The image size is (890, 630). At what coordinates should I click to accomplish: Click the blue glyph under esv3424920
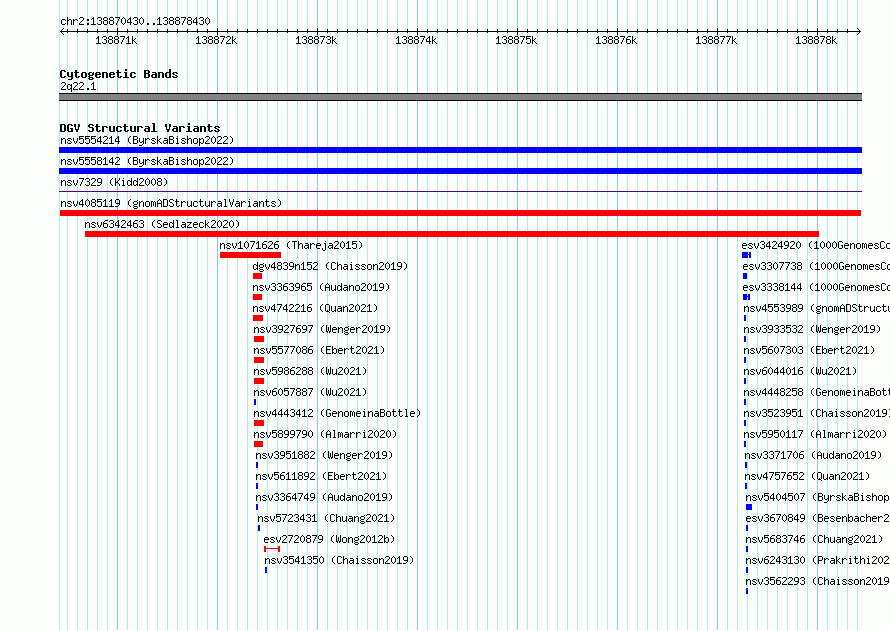[x=746, y=255]
